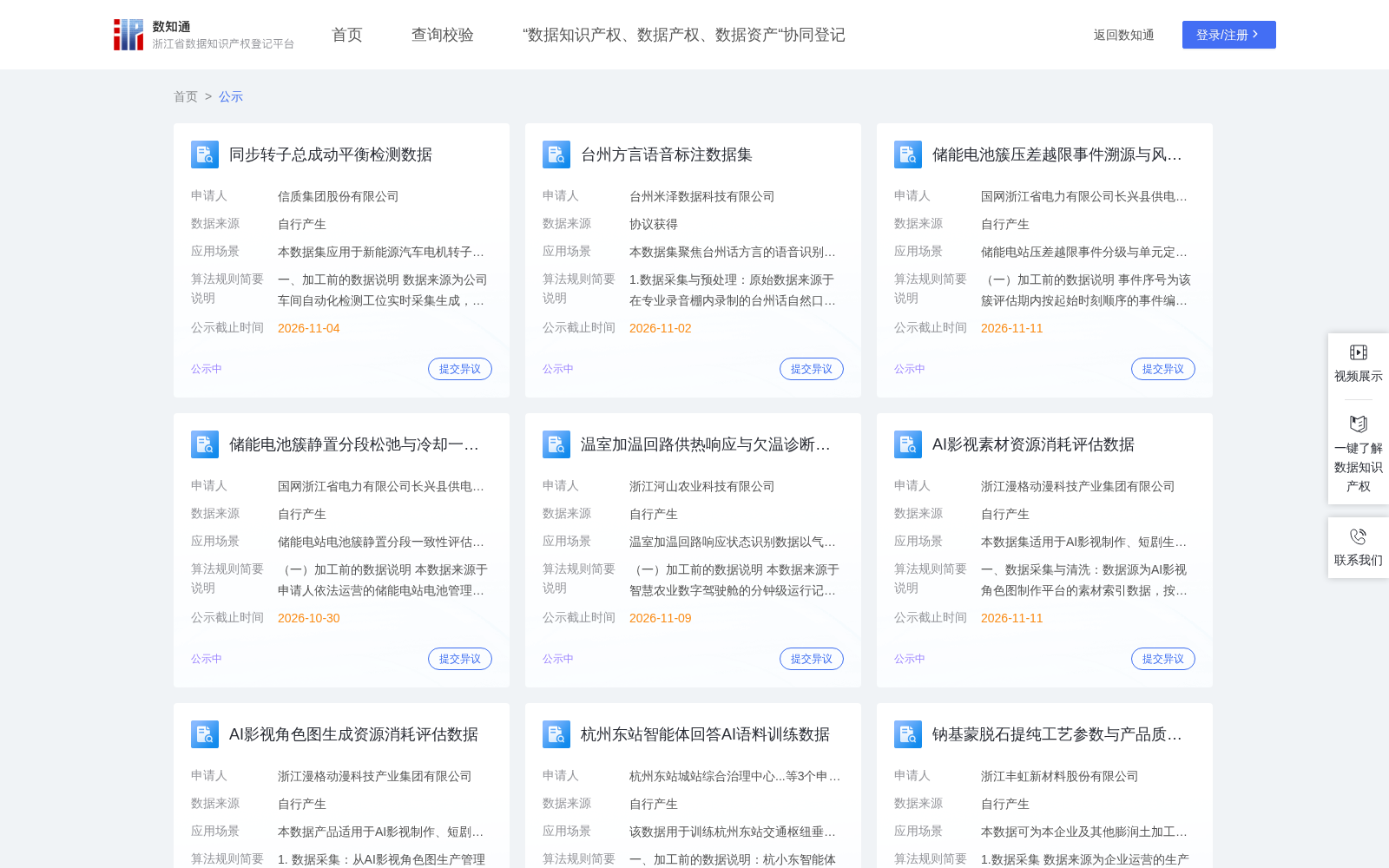Go to the 首页 navigation menu item
1389x868 pixels.
pos(347,35)
